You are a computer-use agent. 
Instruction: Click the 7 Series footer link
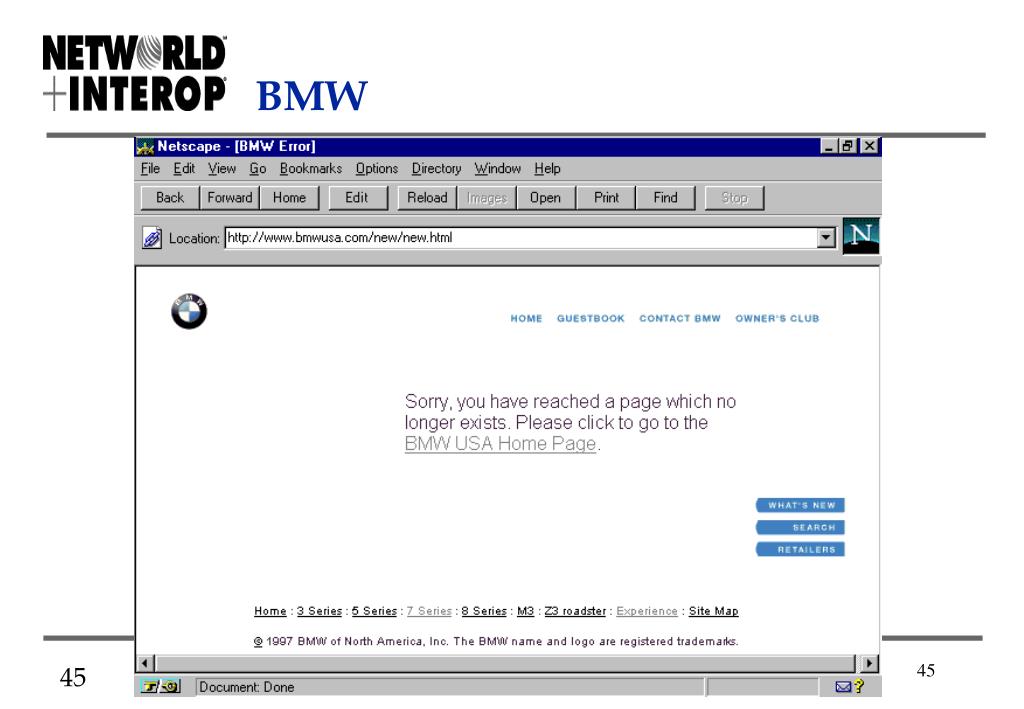coord(429,611)
